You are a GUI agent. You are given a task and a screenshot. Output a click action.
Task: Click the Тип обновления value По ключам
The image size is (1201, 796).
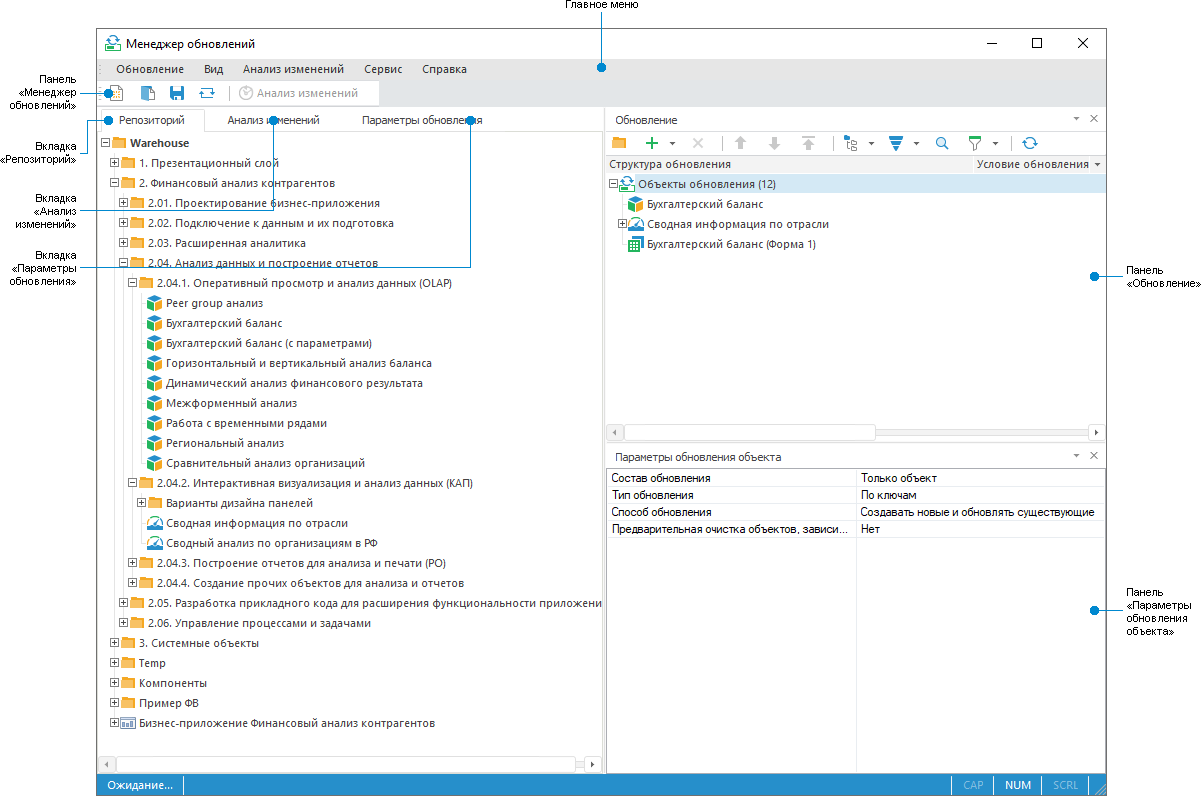pyautogui.click(x=888, y=495)
